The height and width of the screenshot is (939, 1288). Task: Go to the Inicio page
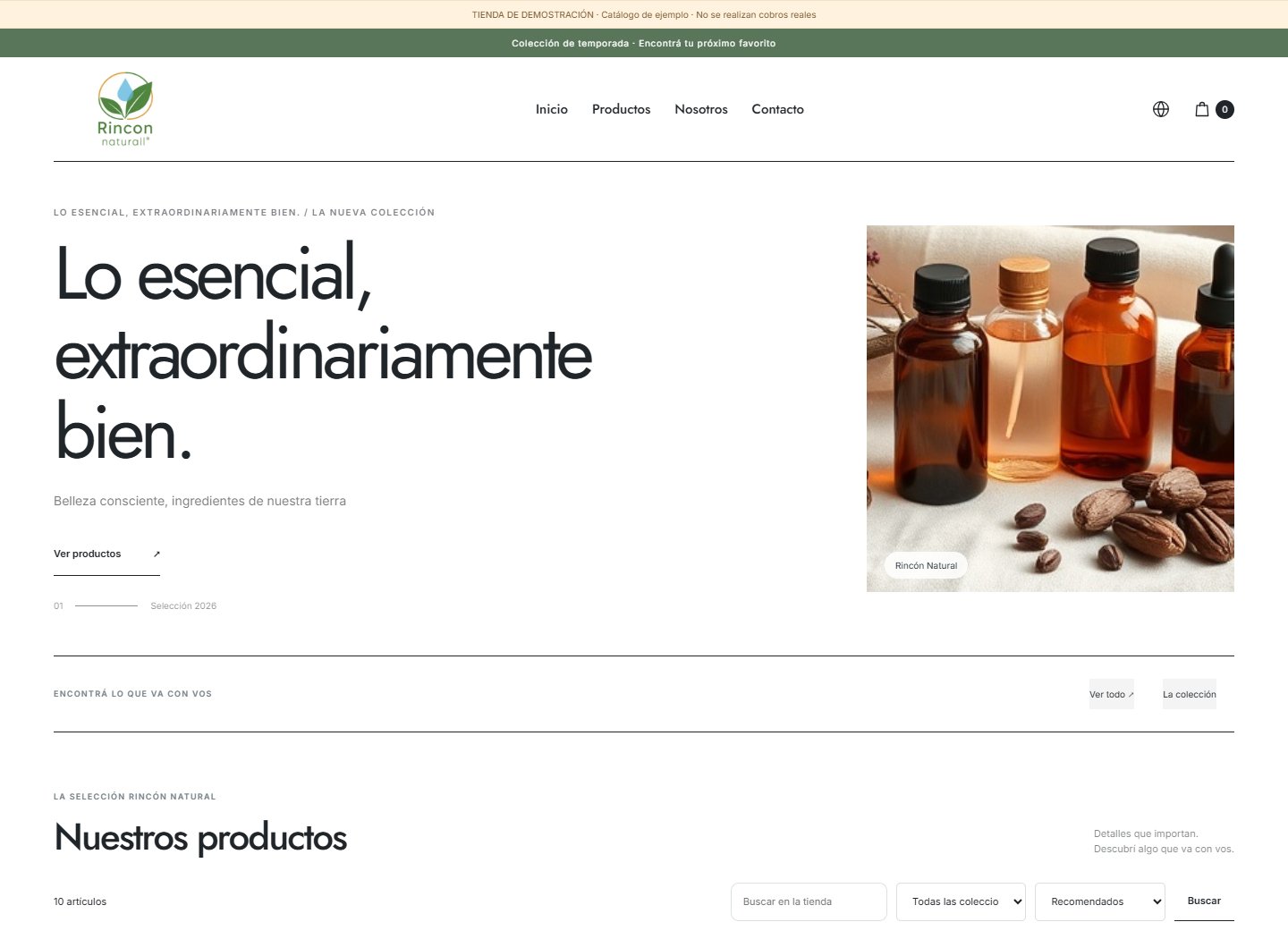click(x=552, y=109)
